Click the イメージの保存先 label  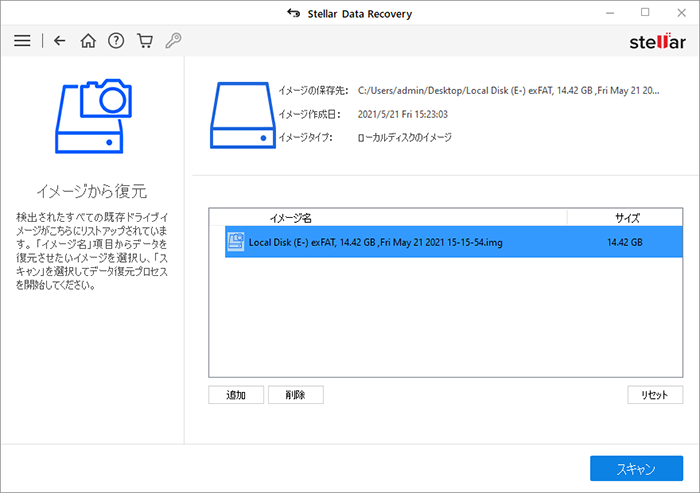click(x=313, y=91)
